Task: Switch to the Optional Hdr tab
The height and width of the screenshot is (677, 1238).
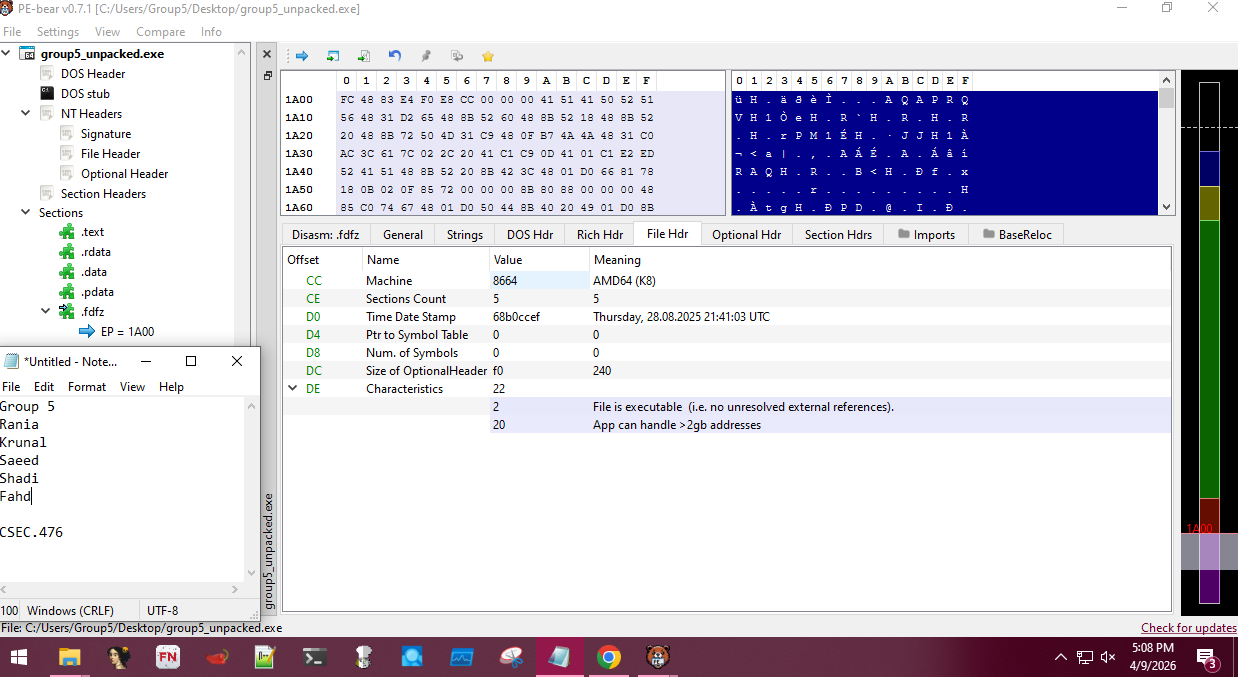Action: 746,234
